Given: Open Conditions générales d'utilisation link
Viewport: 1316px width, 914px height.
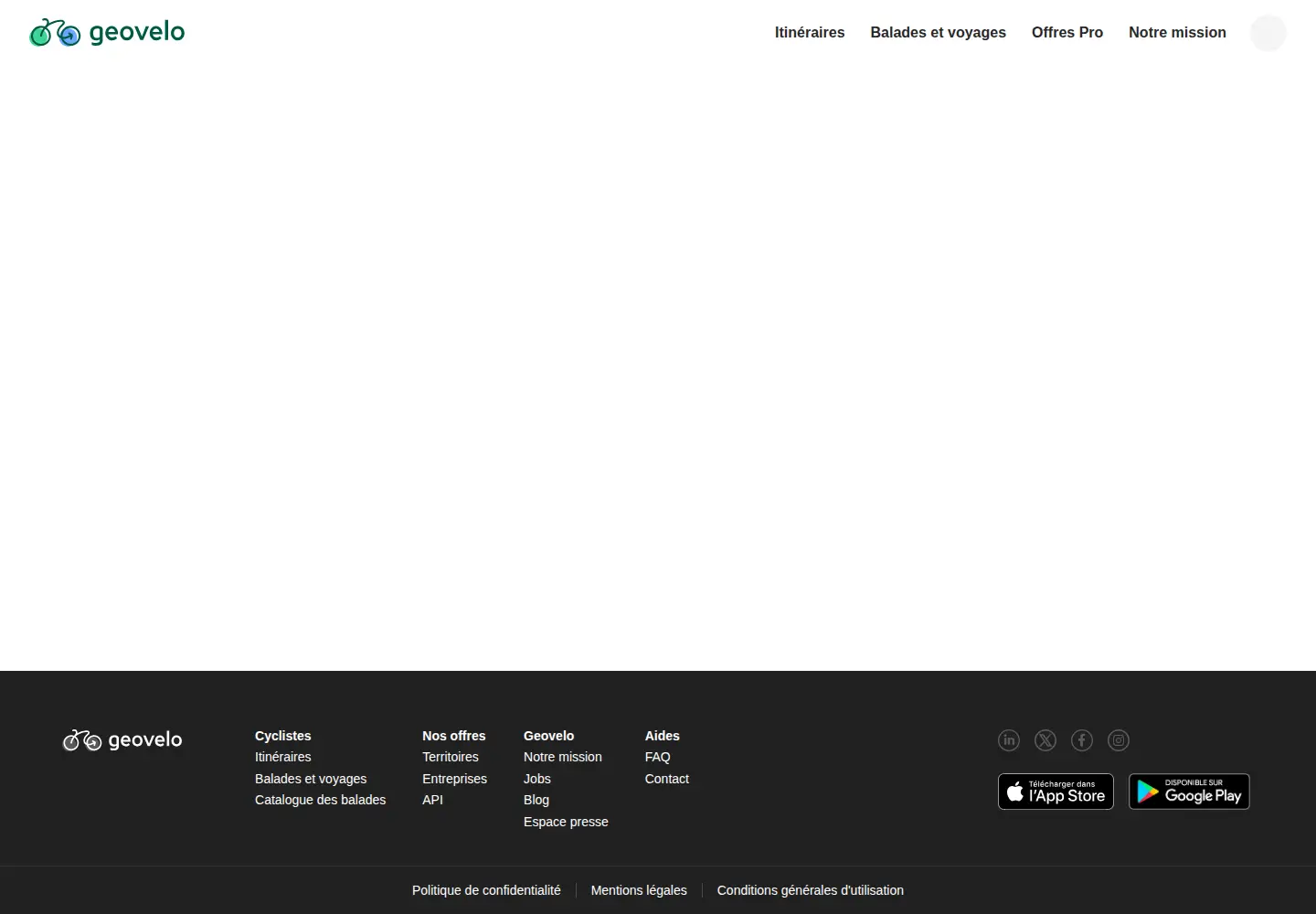Looking at the screenshot, I should tap(811, 890).
